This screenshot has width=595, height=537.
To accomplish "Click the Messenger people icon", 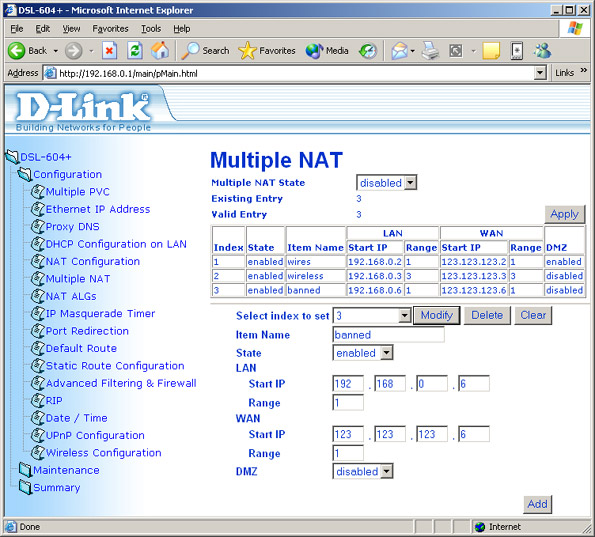I will 542,50.
